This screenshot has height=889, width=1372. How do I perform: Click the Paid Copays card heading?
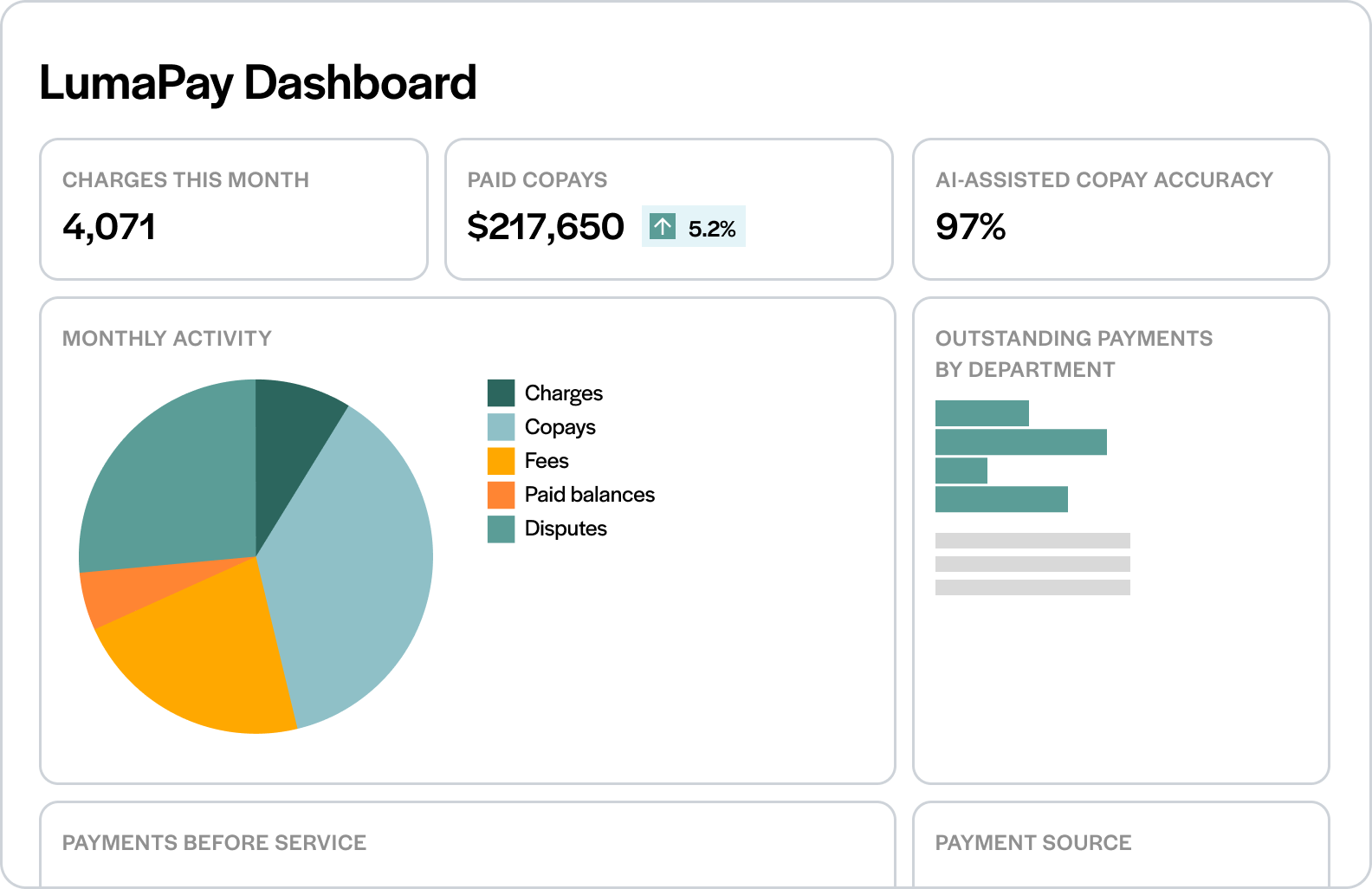click(x=537, y=180)
